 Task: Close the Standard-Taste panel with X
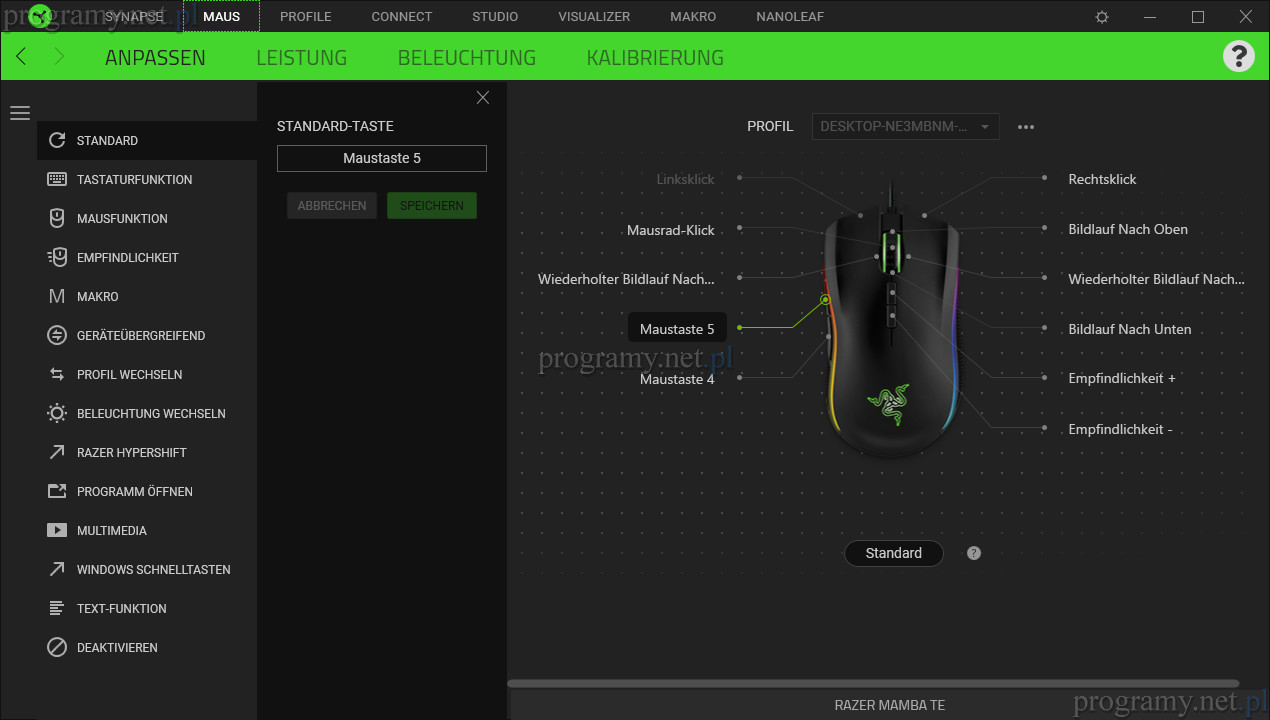pos(483,97)
